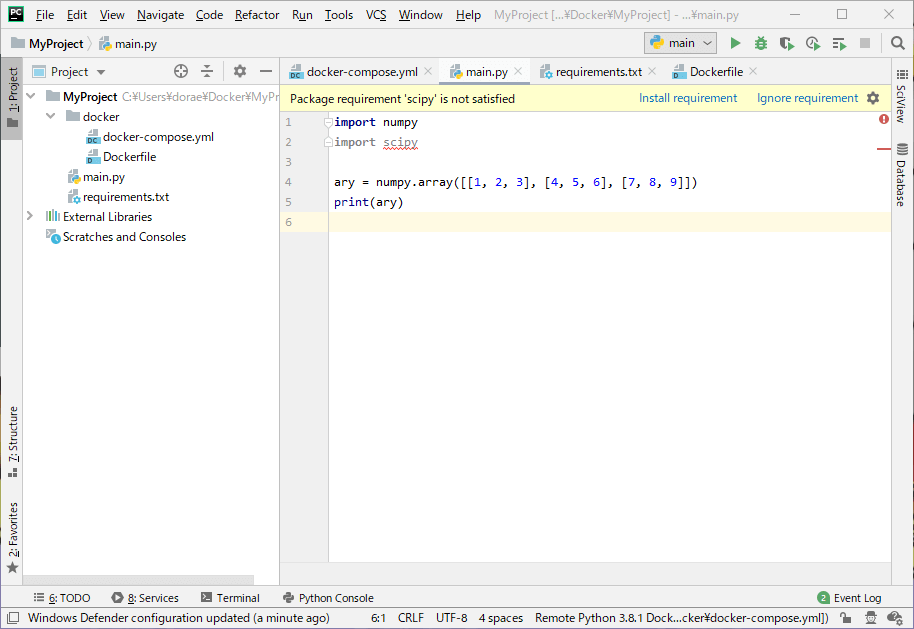The height and width of the screenshot is (629, 914).
Task: Select Dockerfile in project tree
Action: (129, 156)
